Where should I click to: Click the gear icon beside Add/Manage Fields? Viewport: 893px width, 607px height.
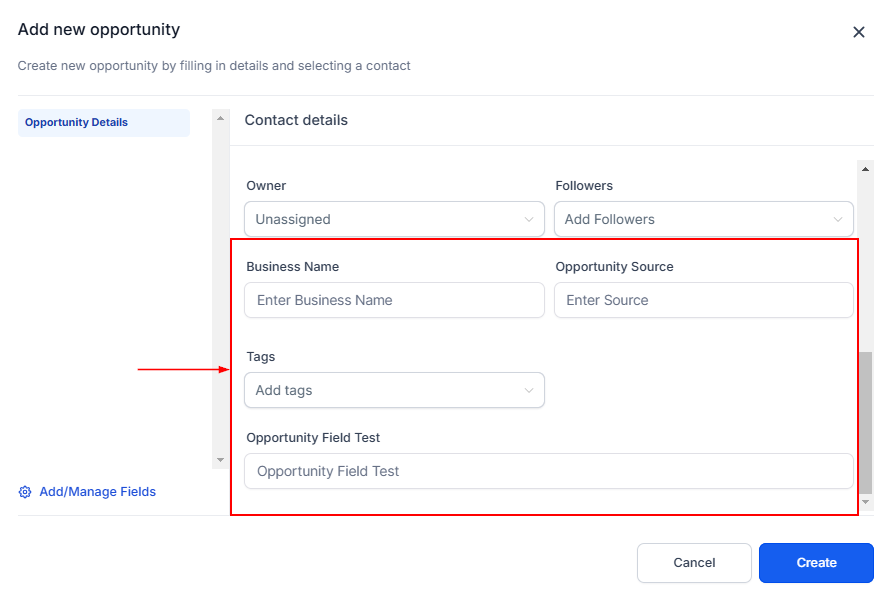point(25,492)
